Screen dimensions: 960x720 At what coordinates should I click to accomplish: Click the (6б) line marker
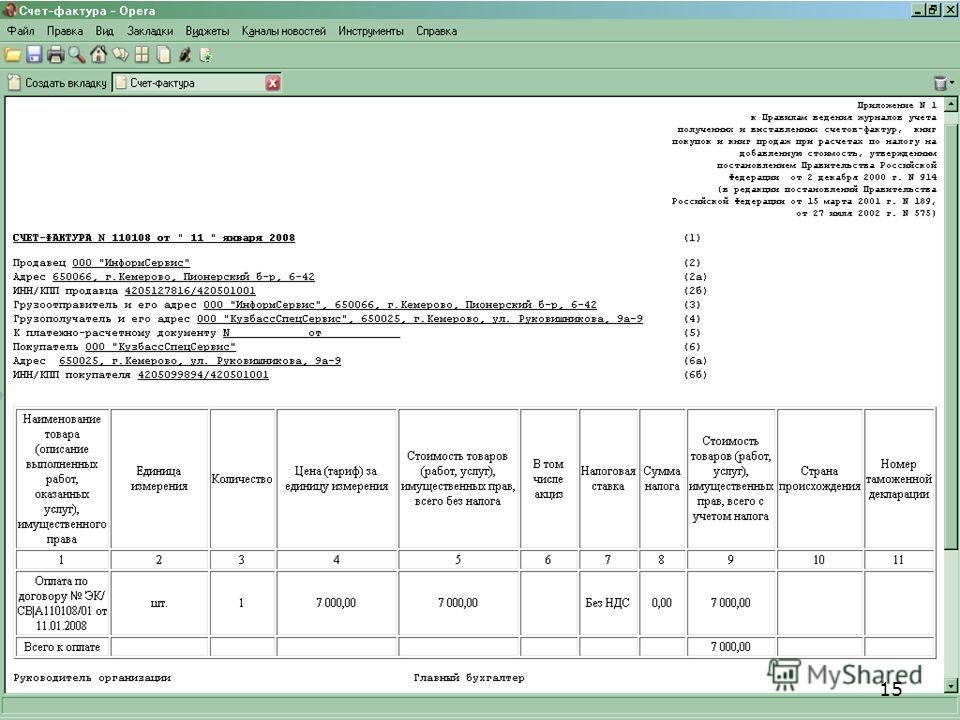coord(696,375)
